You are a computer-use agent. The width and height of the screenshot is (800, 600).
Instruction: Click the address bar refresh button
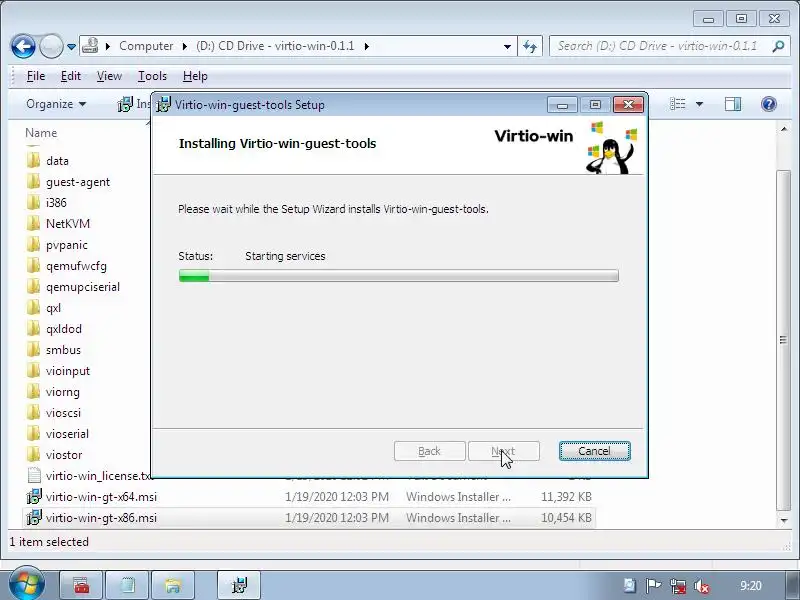pyautogui.click(x=530, y=46)
